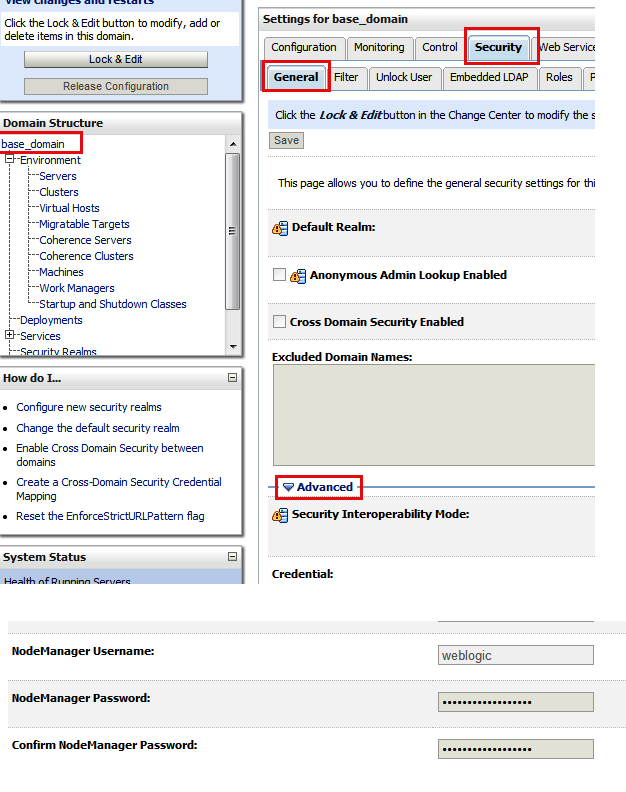Click the Domain Structure scrollbar thumb
The height and width of the screenshot is (792, 626).
click(x=232, y=231)
